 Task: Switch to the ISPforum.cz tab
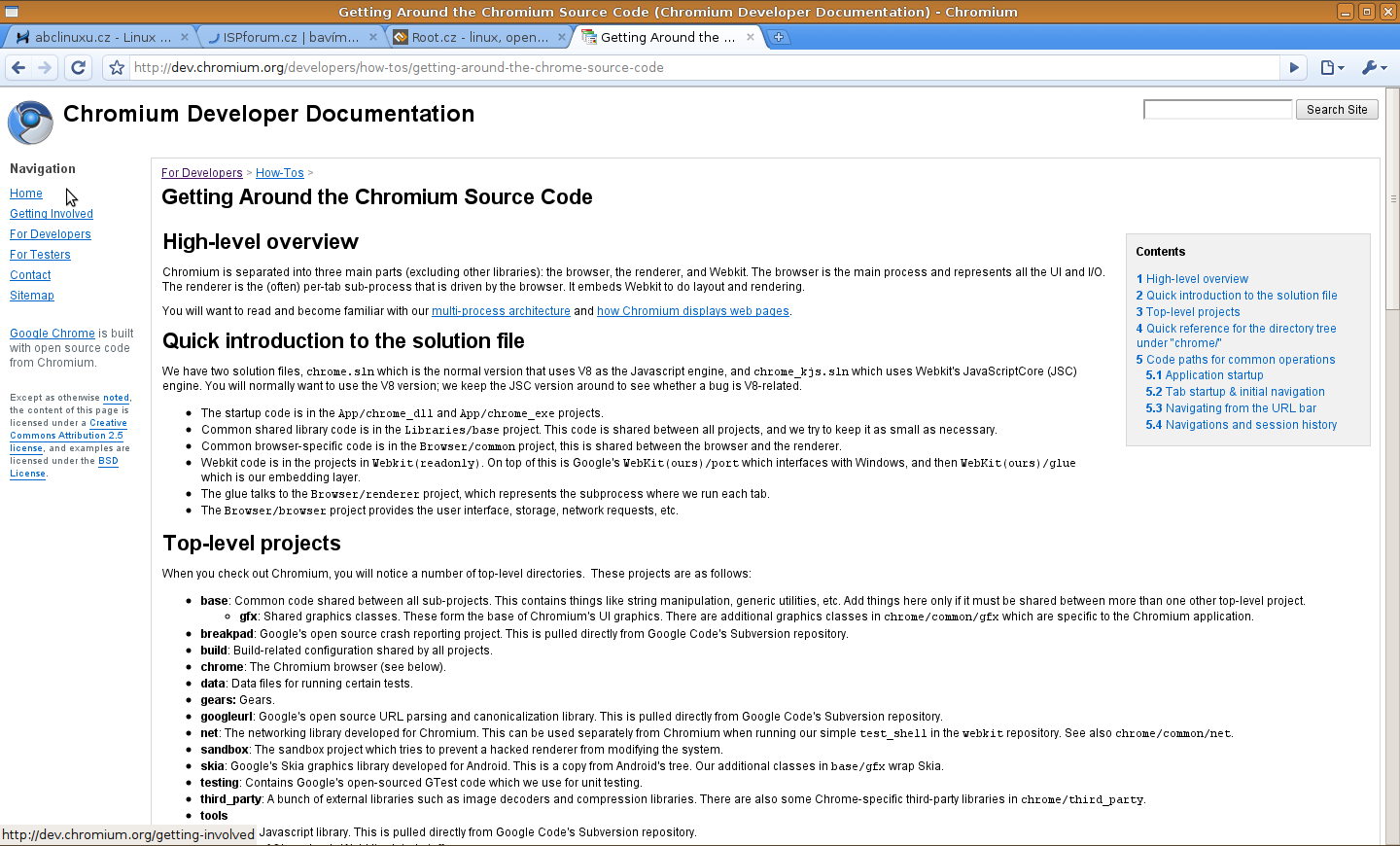pos(291,37)
